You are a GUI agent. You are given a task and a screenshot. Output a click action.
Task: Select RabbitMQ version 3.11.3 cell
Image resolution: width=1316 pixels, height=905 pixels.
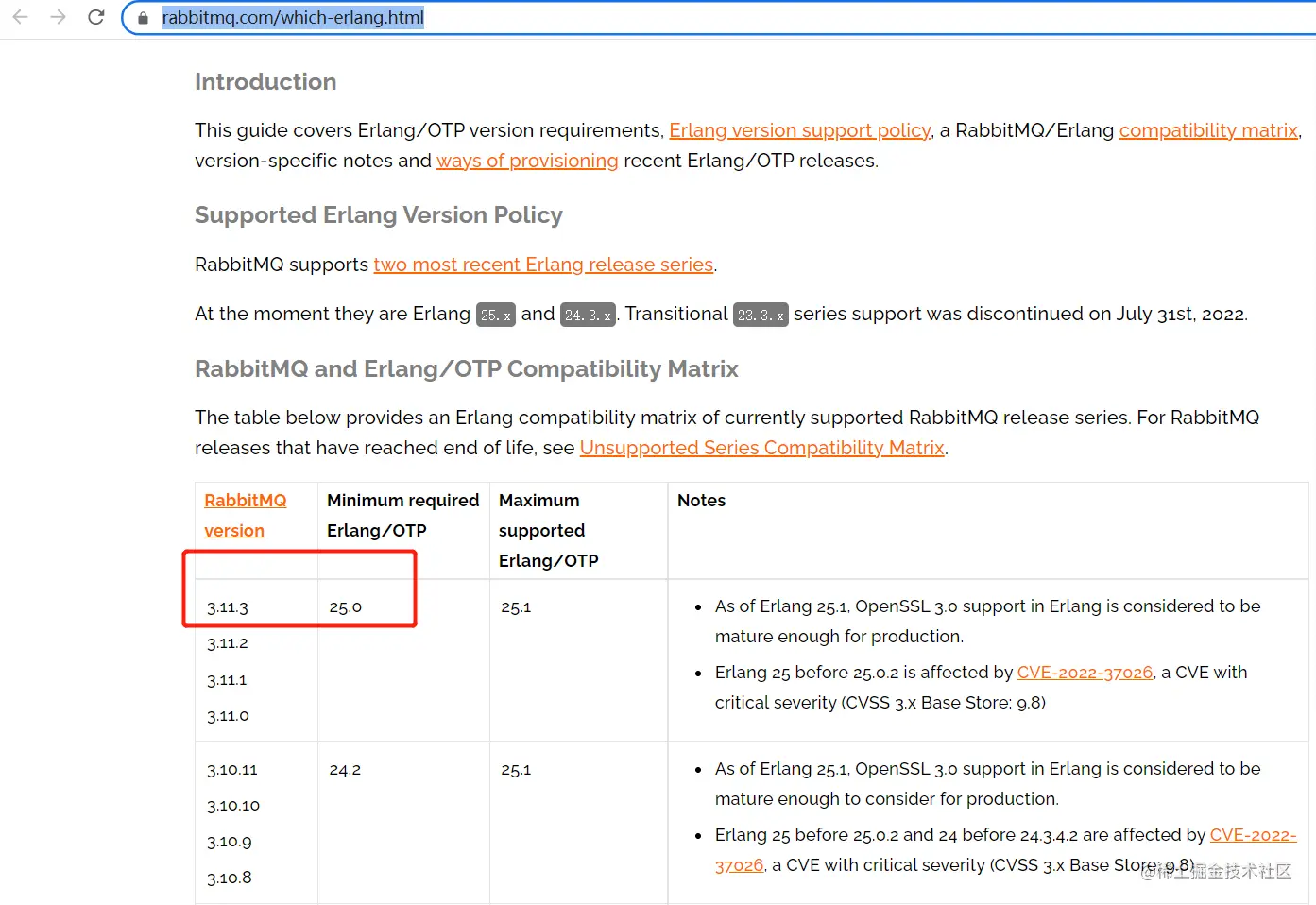[228, 607]
